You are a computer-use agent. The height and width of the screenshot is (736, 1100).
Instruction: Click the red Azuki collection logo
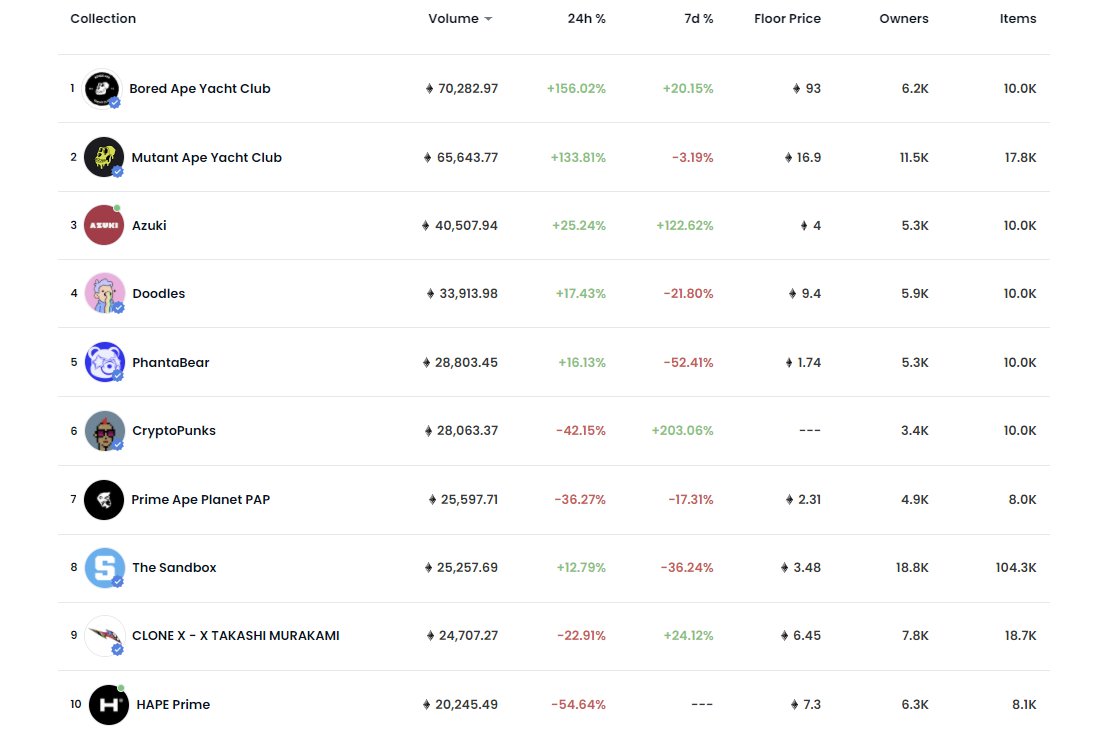click(104, 225)
